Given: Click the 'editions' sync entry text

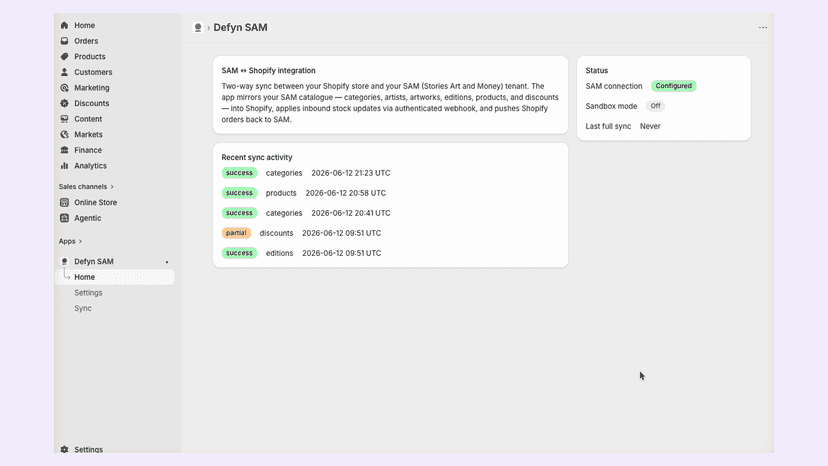Looking at the screenshot, I should tap(279, 253).
